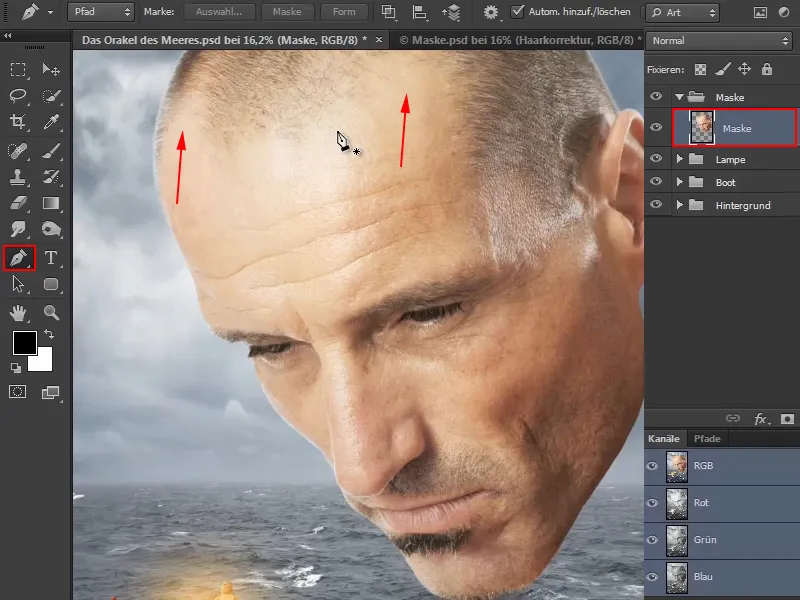This screenshot has height=600, width=800.
Task: Click the black foreground color swatch
Action: click(x=24, y=344)
